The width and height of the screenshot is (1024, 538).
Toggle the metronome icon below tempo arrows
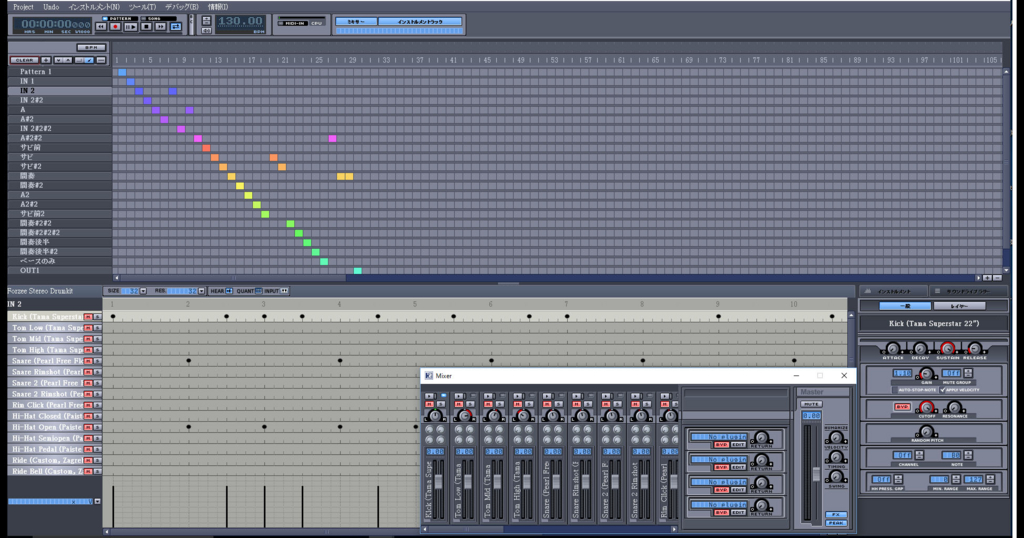tap(206, 31)
